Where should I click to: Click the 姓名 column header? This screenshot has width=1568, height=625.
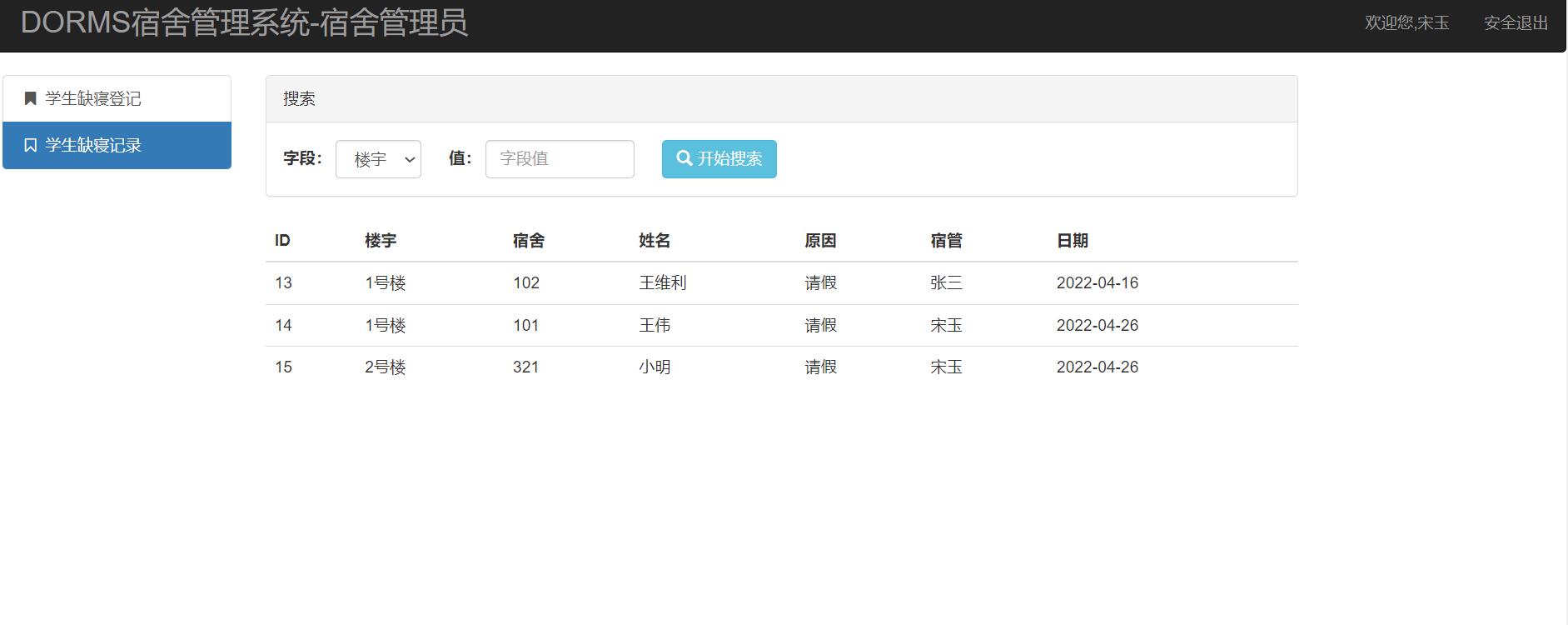pos(655,241)
